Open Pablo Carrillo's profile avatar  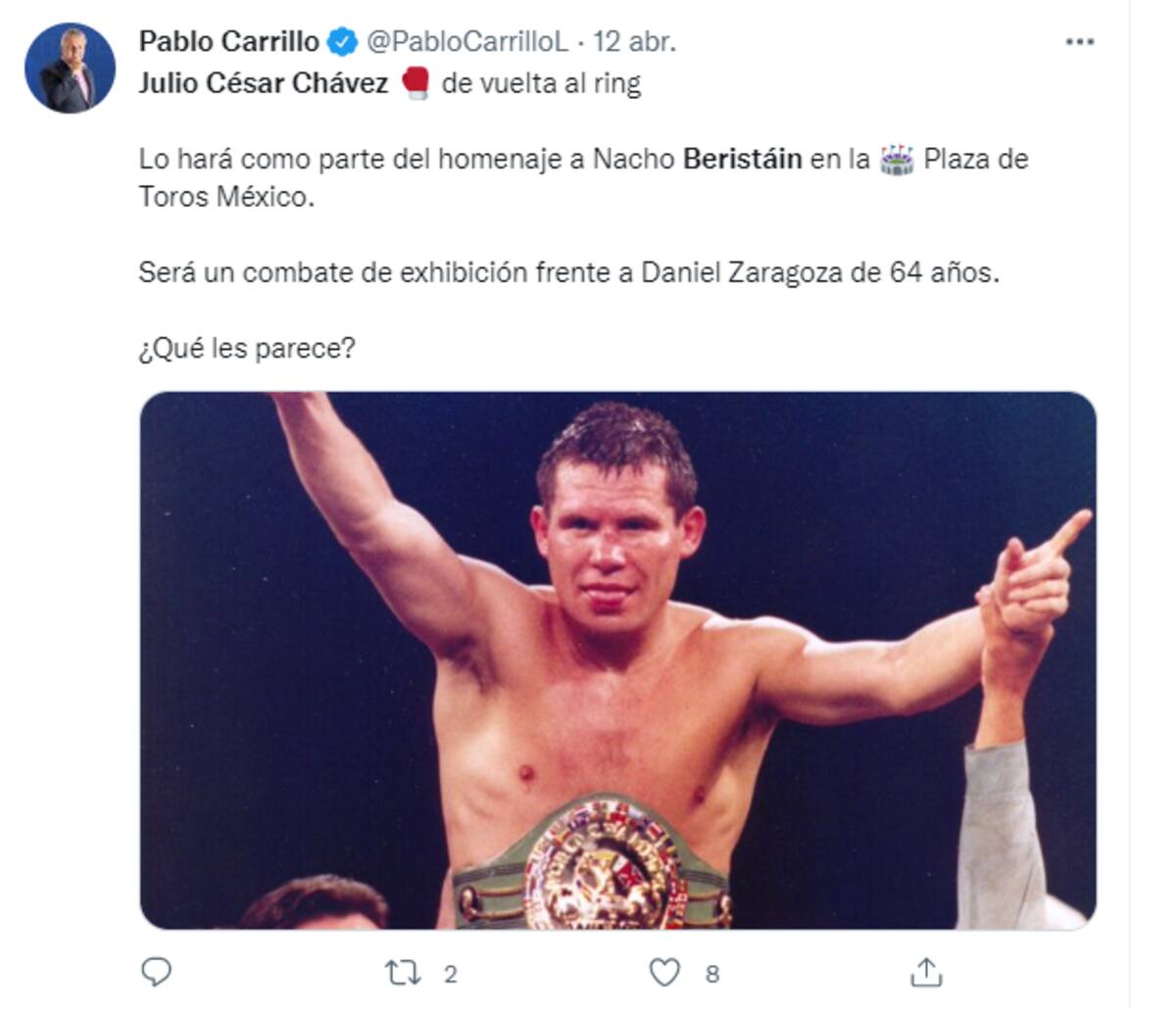pyautogui.click(x=70, y=69)
